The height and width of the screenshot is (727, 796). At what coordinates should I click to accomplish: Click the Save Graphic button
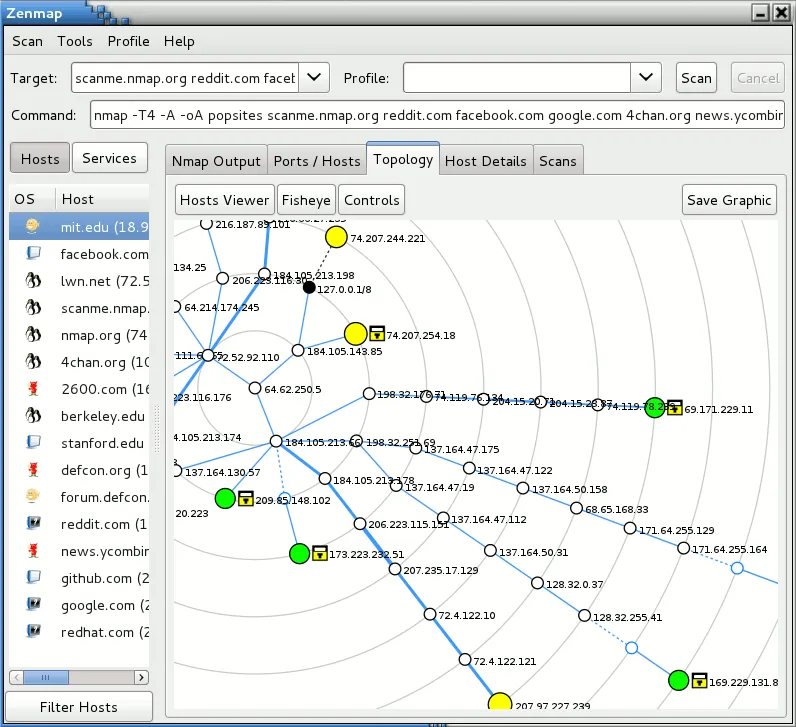729,200
